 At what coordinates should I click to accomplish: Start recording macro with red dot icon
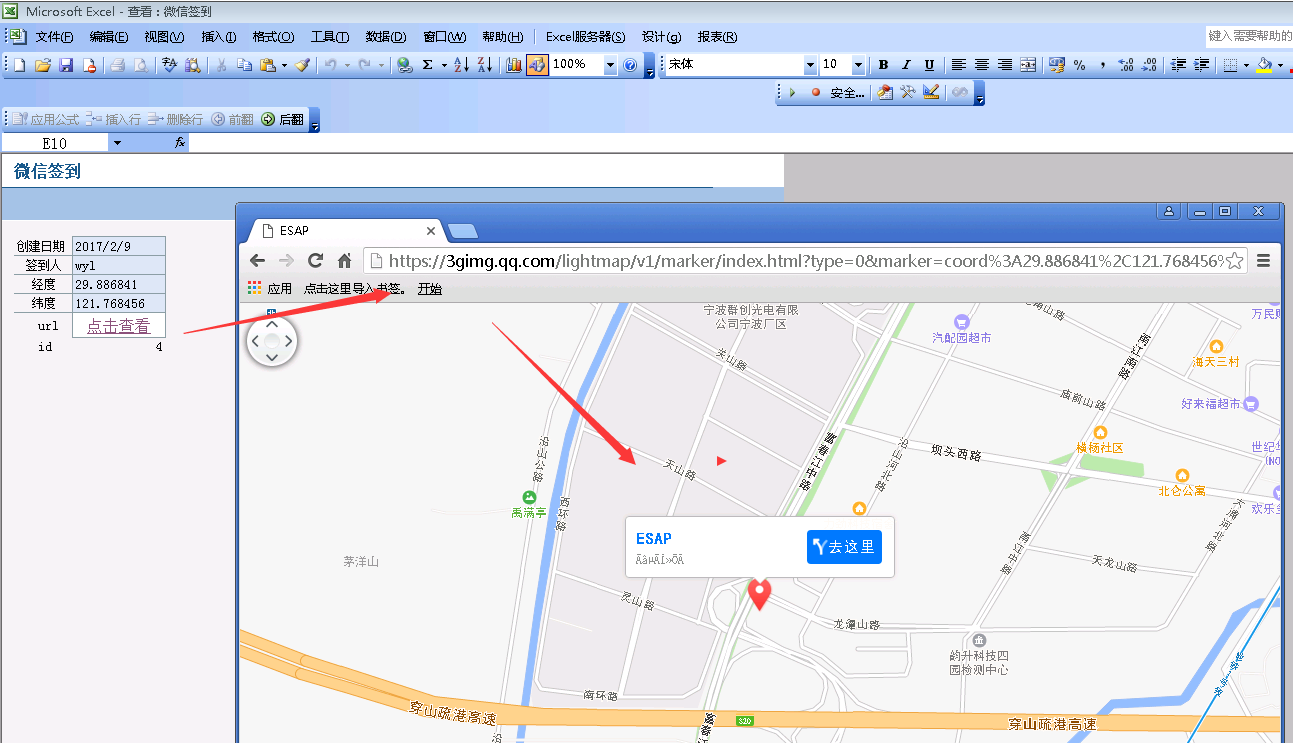tap(815, 93)
